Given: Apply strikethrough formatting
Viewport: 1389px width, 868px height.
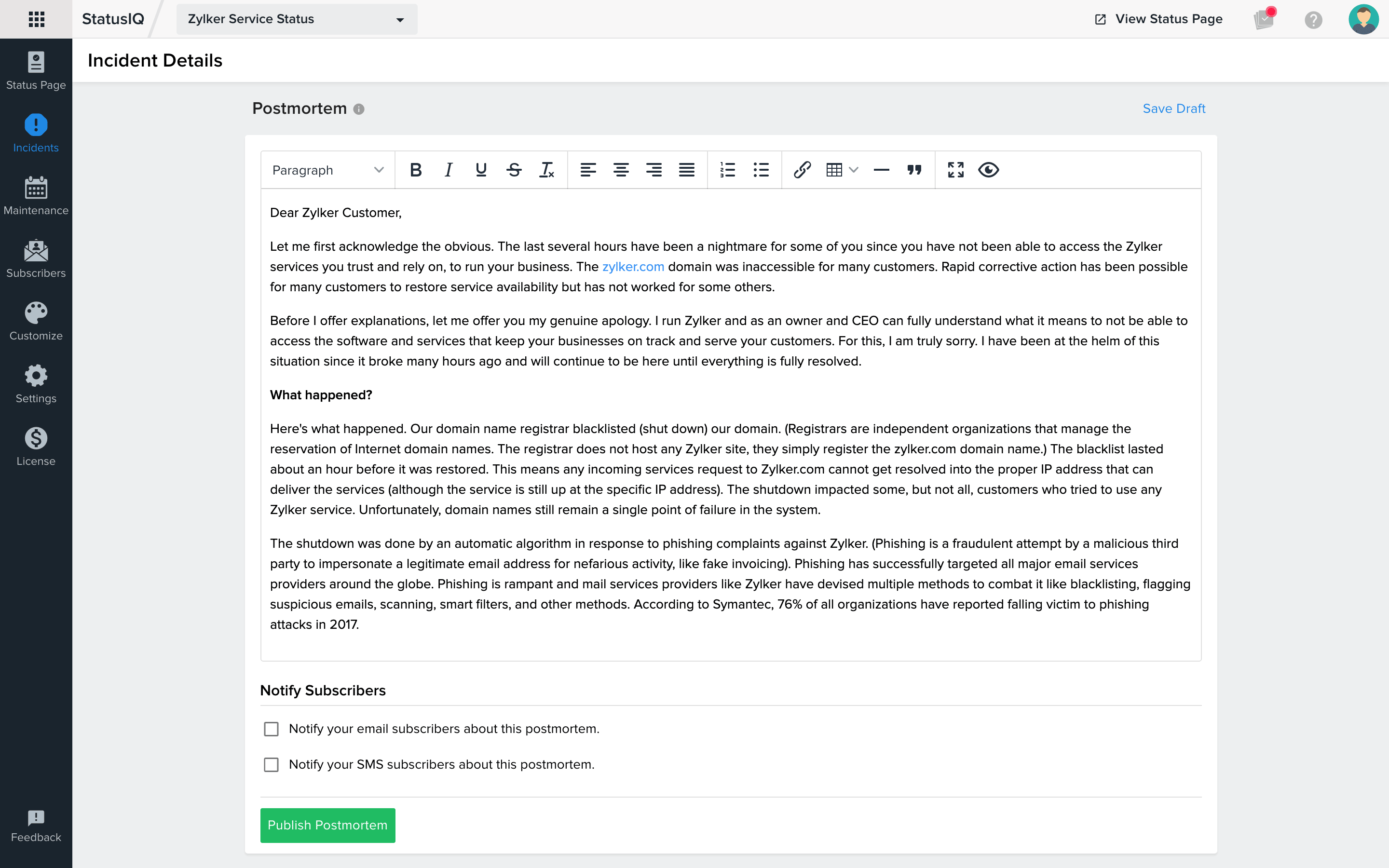Looking at the screenshot, I should pyautogui.click(x=514, y=169).
